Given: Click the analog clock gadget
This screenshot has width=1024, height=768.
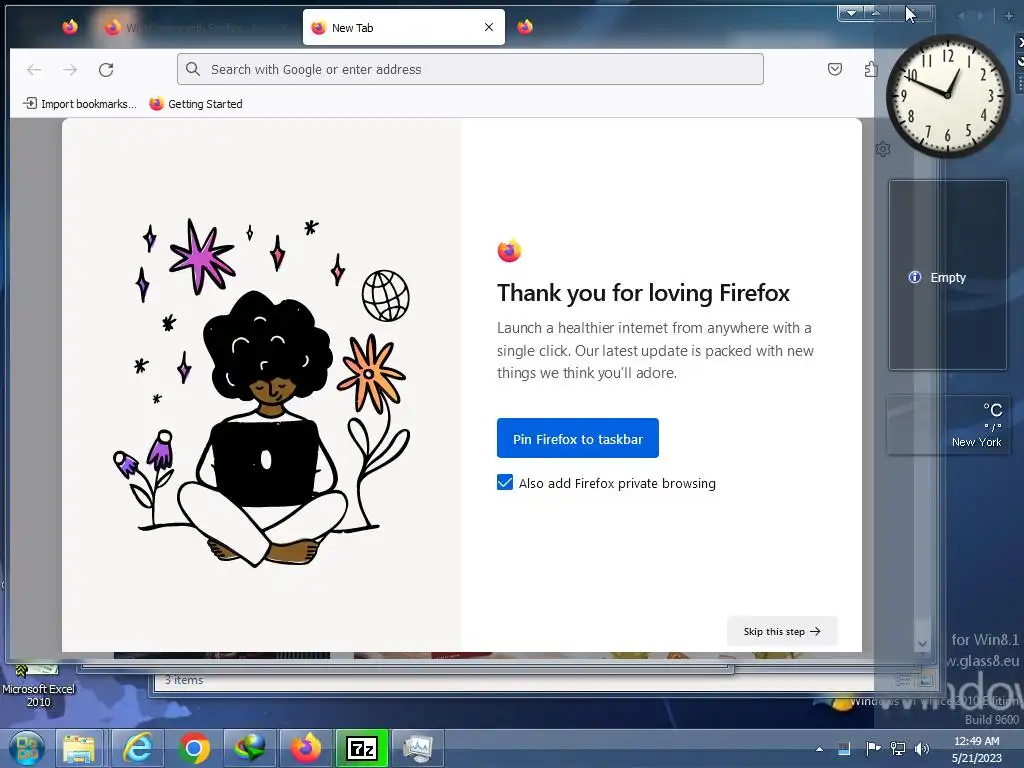Looking at the screenshot, I should pyautogui.click(x=948, y=96).
